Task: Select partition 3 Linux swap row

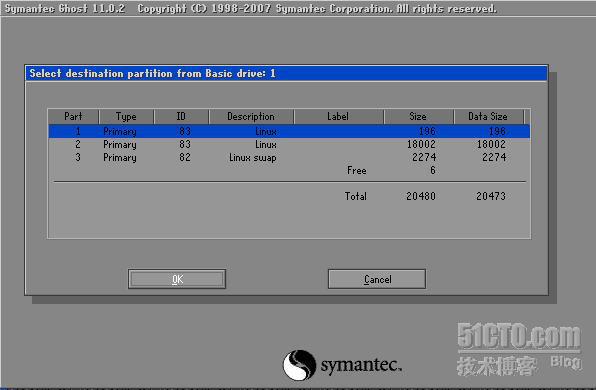Action: 289,157
